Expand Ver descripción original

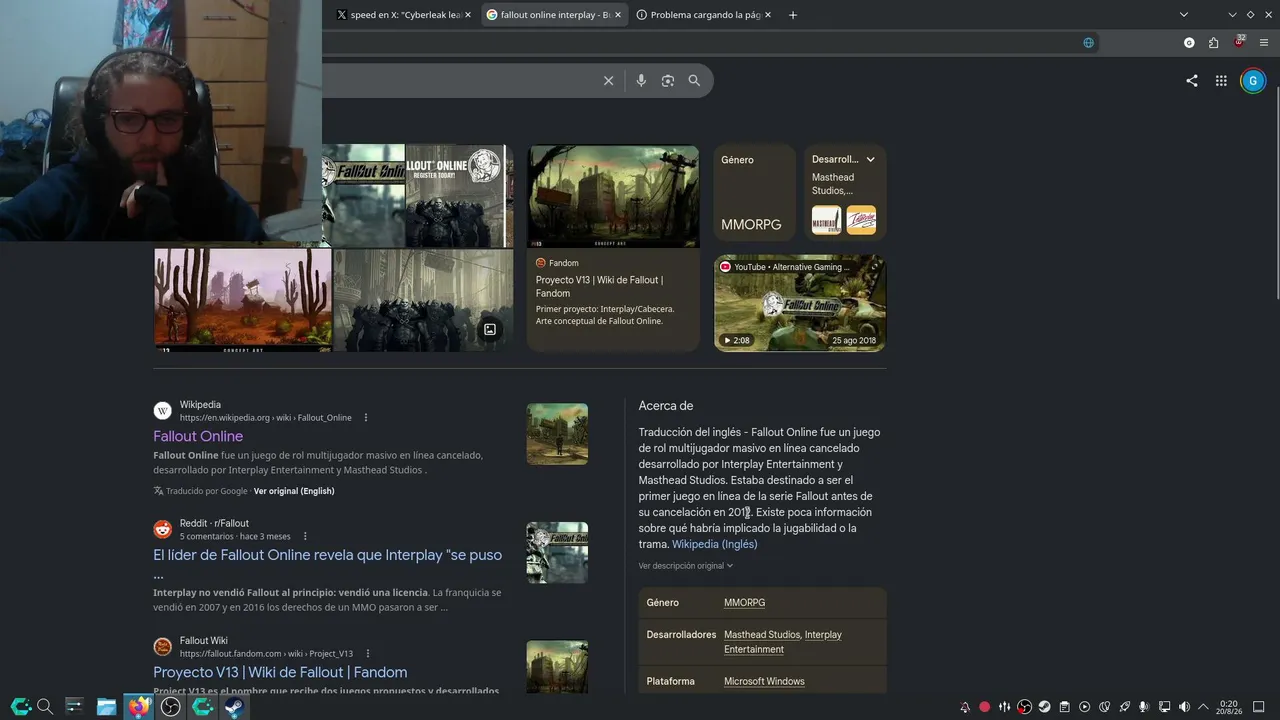pos(686,566)
